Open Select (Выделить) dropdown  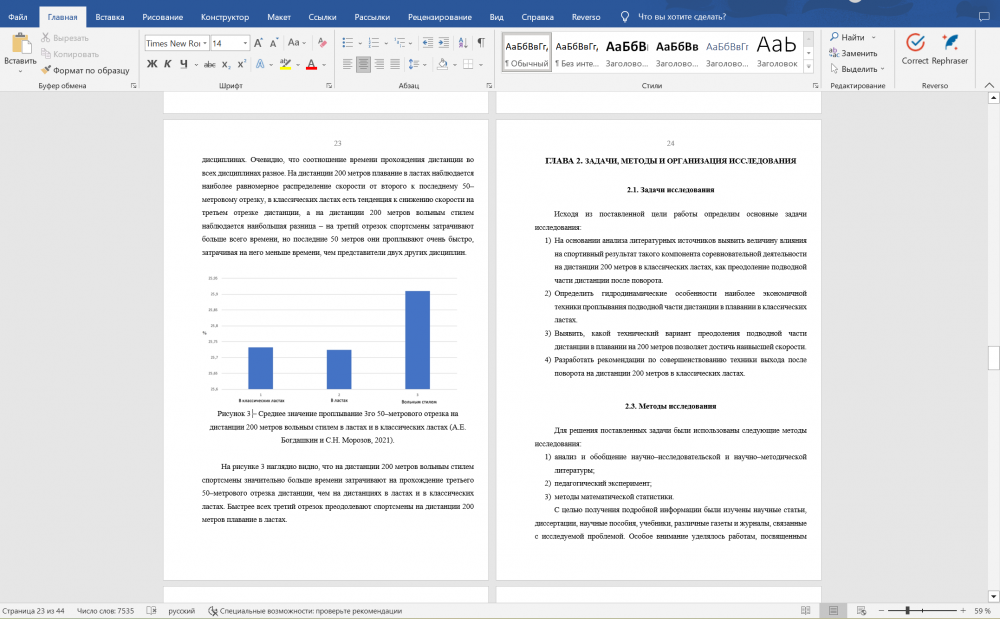(857, 69)
